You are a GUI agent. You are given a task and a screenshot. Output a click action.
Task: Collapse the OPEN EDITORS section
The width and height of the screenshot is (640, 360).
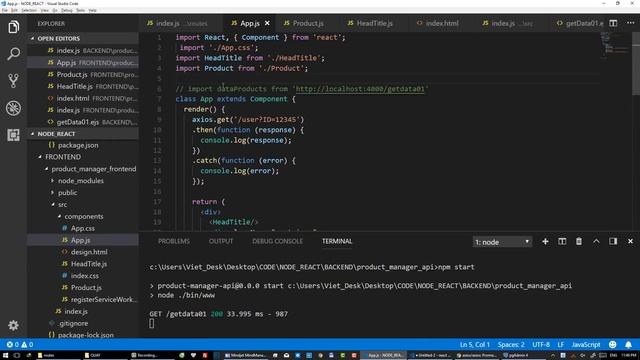[83, 38]
